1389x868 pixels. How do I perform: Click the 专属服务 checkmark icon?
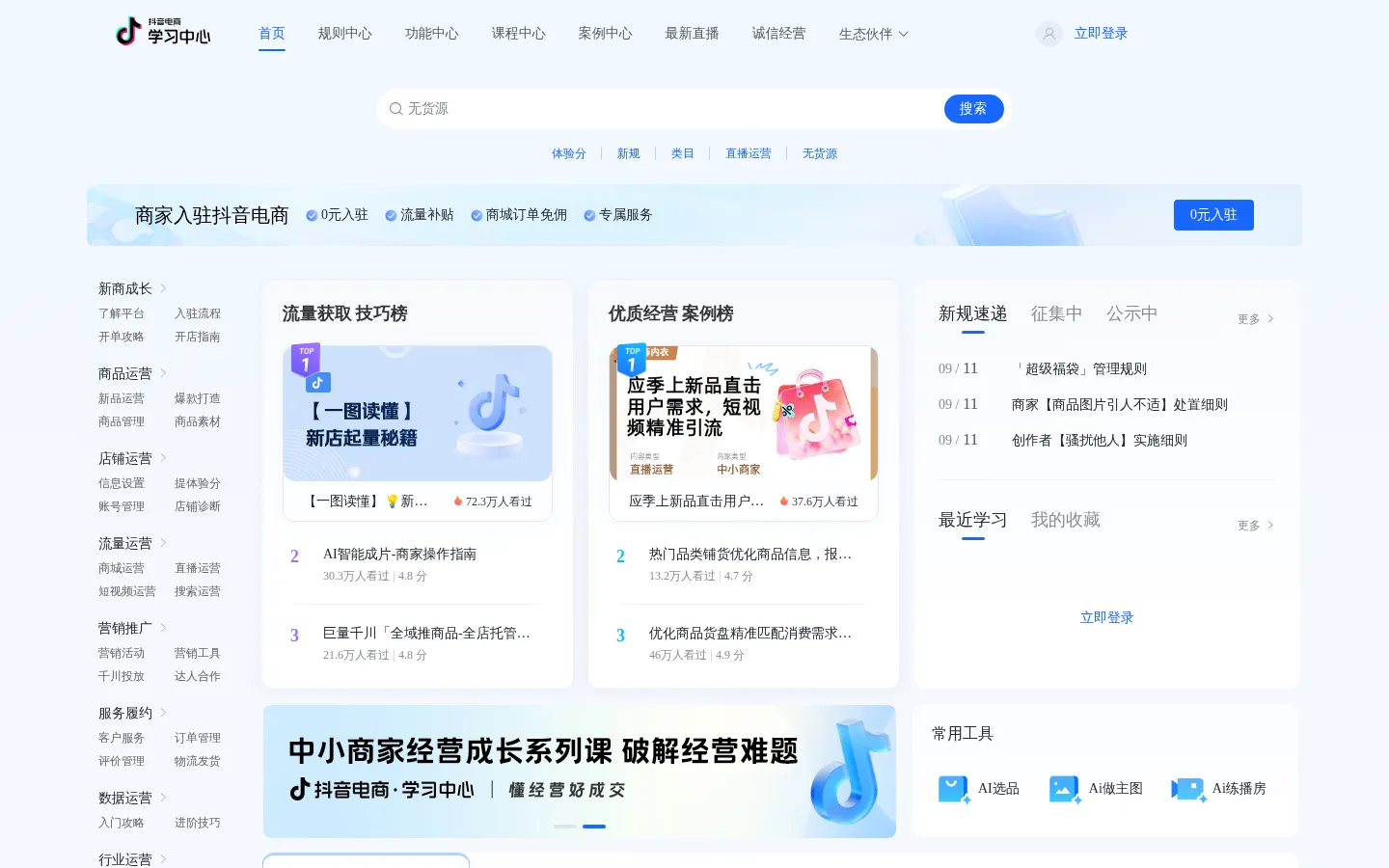click(589, 215)
